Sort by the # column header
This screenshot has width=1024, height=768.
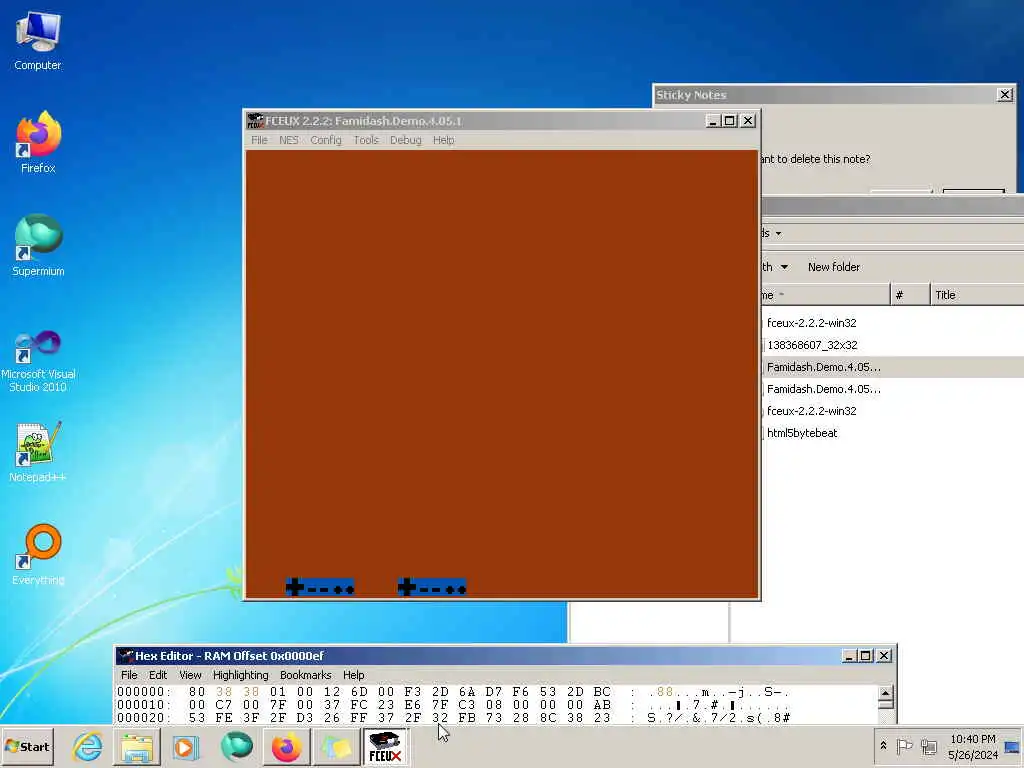coord(910,295)
